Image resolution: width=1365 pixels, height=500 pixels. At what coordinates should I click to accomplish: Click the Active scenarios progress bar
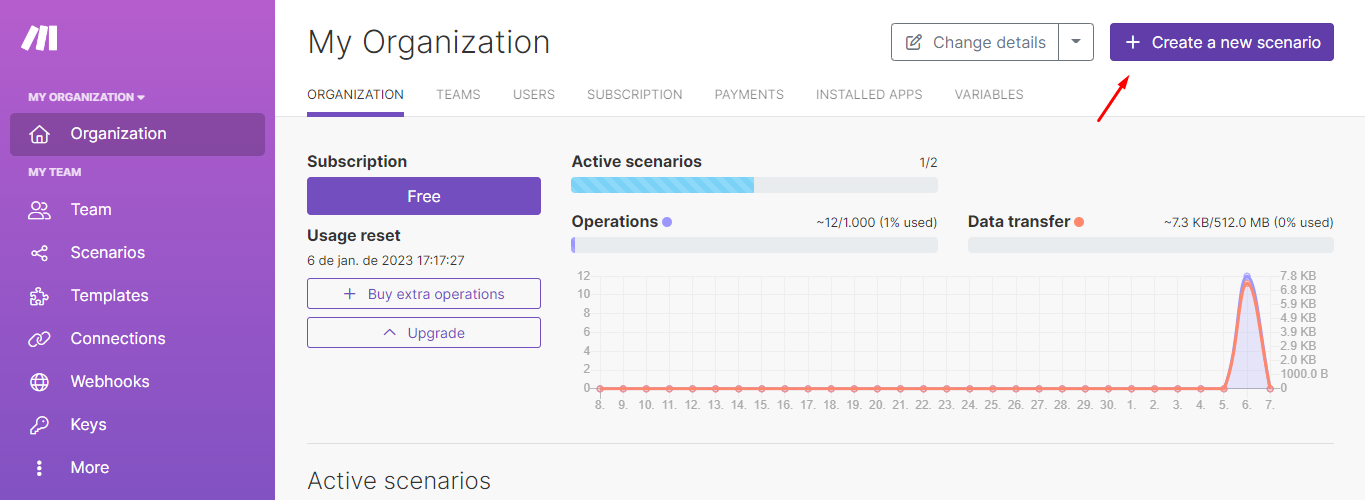click(754, 185)
